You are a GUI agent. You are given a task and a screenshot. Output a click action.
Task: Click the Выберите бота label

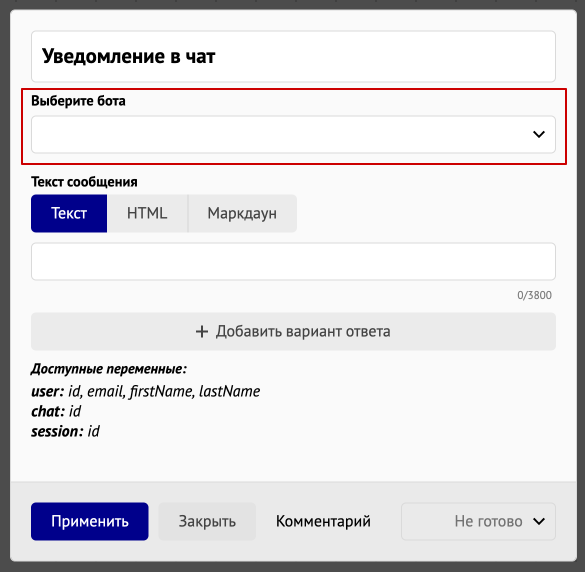point(78,101)
